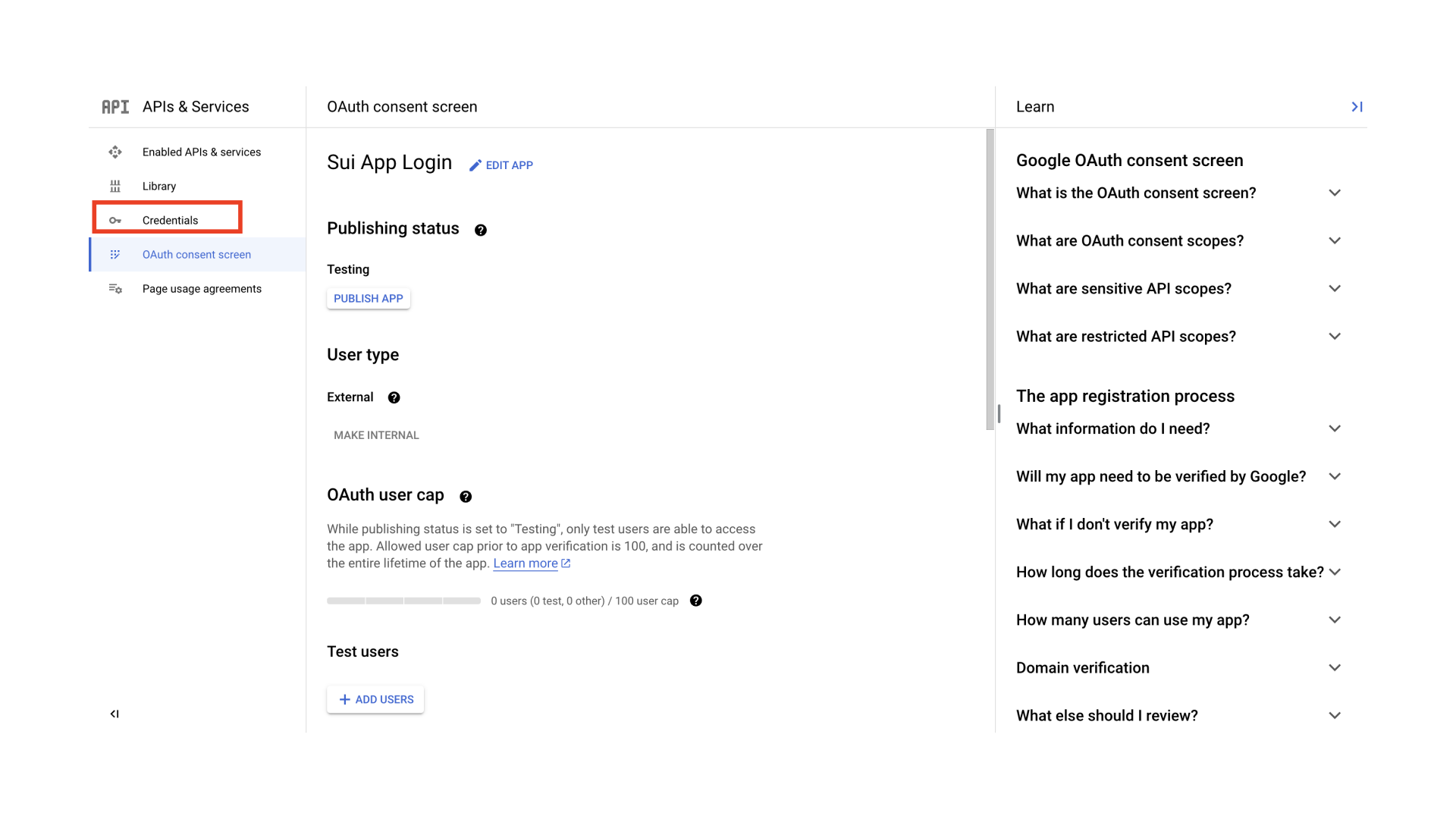Click the APIs & Services header icon
Image resolution: width=1456 pixels, height=819 pixels.
pos(114,106)
